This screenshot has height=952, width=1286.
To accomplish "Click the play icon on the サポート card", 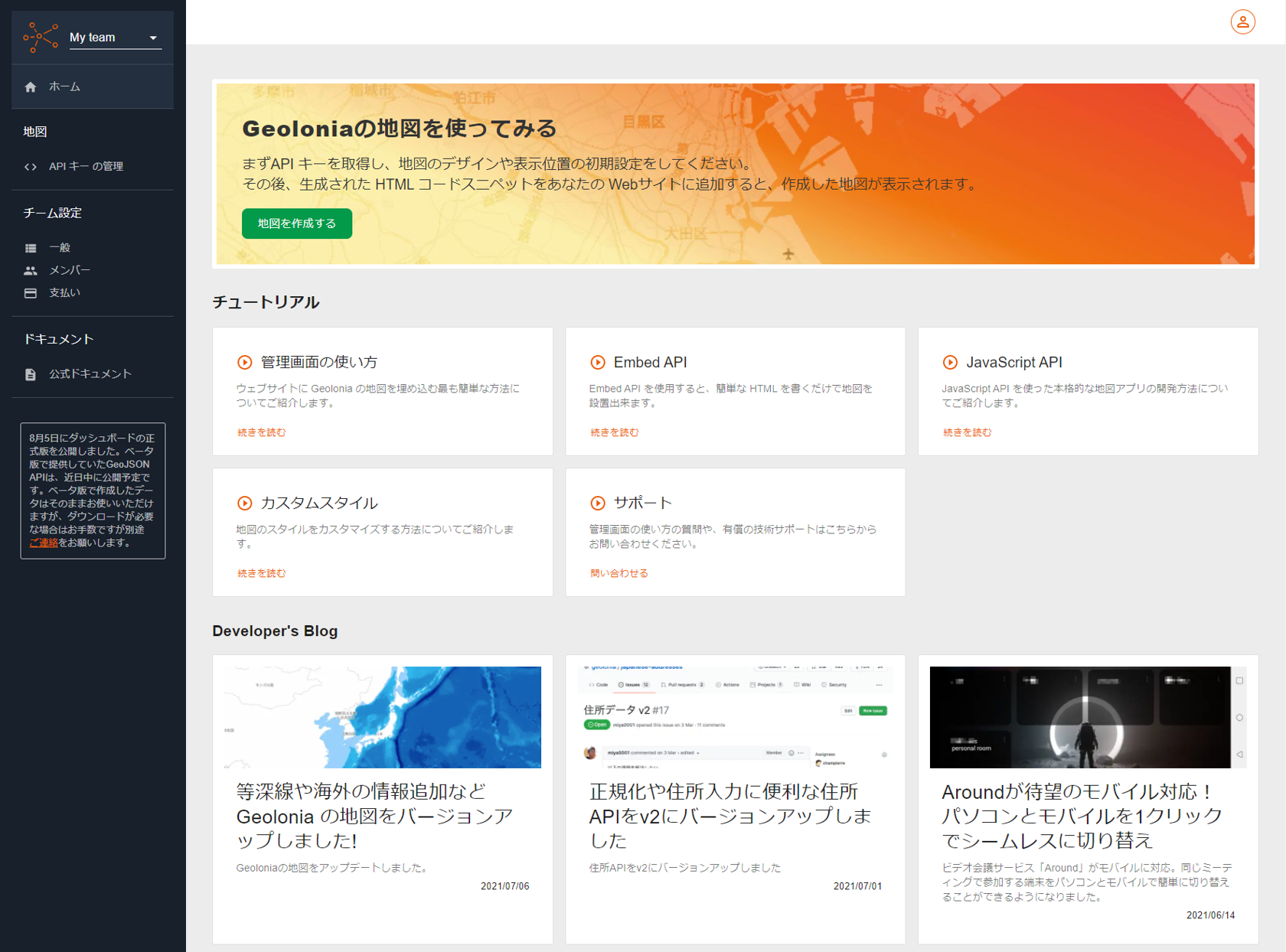I will pos(598,503).
